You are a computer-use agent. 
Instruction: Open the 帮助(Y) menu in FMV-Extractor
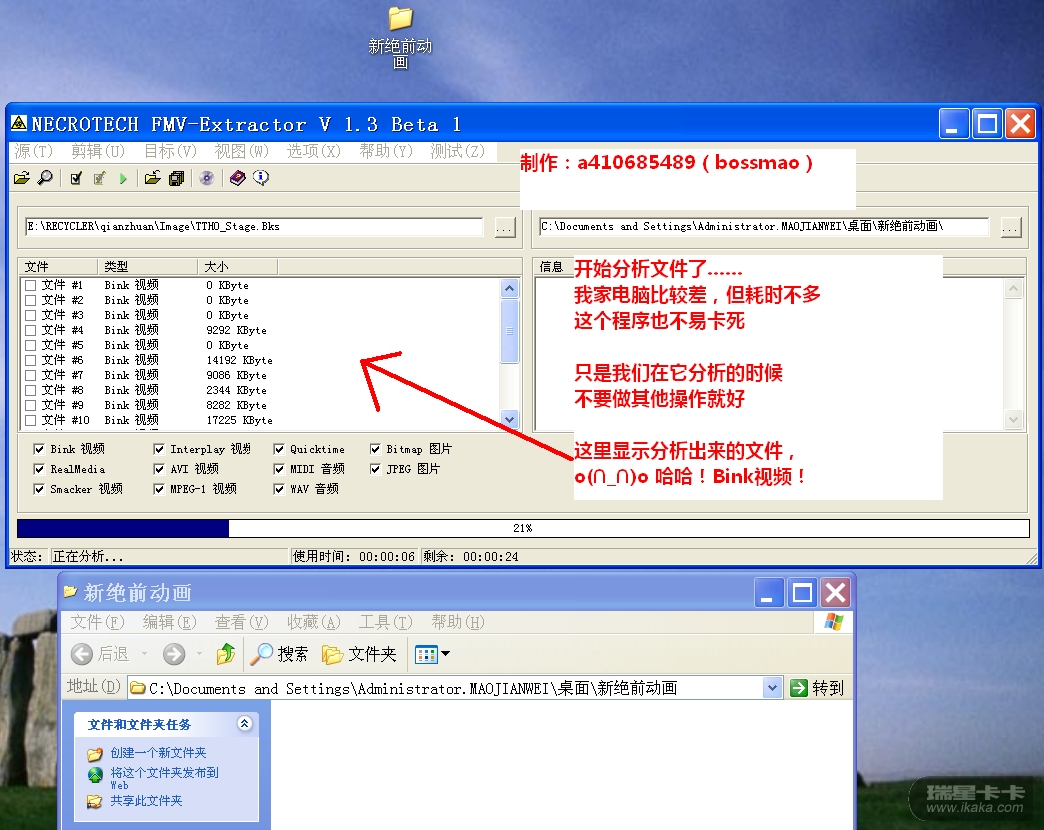[x=386, y=152]
